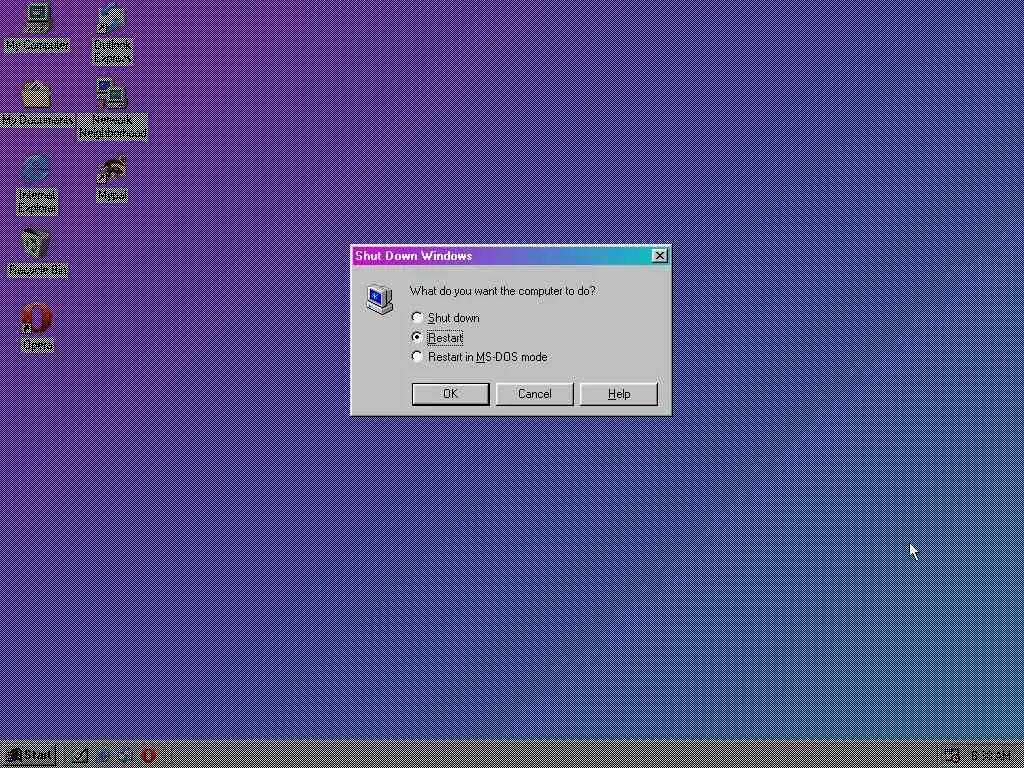Select the Mypal browser shortcut

point(112,178)
